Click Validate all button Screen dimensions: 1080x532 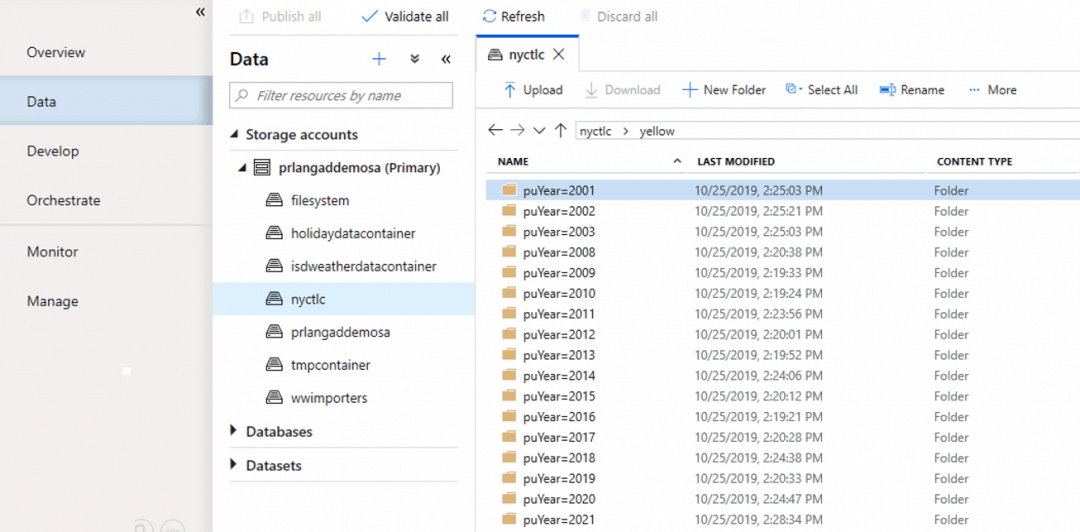click(405, 16)
